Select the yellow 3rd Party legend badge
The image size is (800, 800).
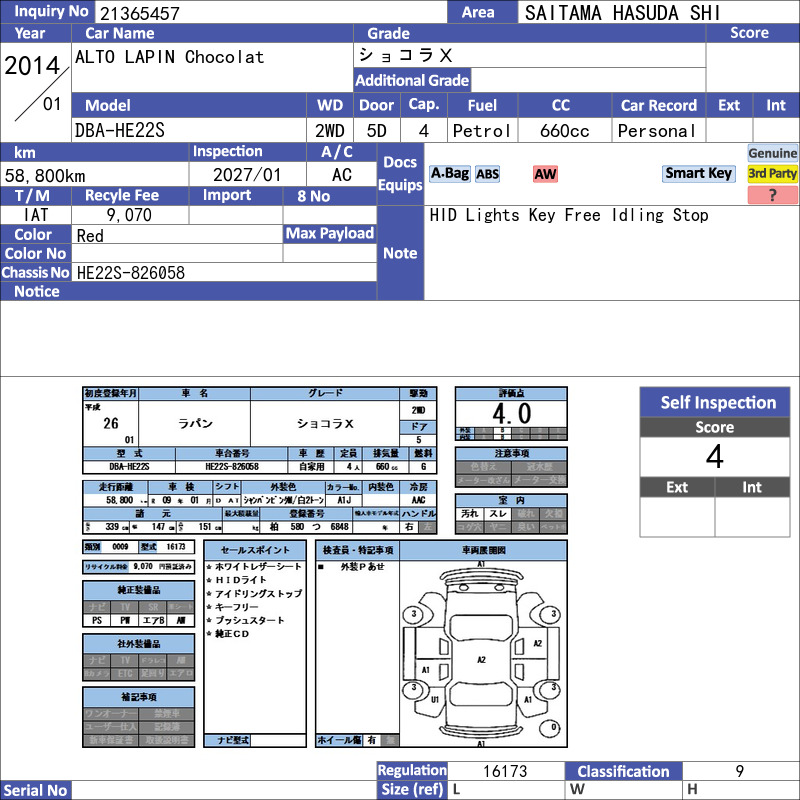[772, 173]
